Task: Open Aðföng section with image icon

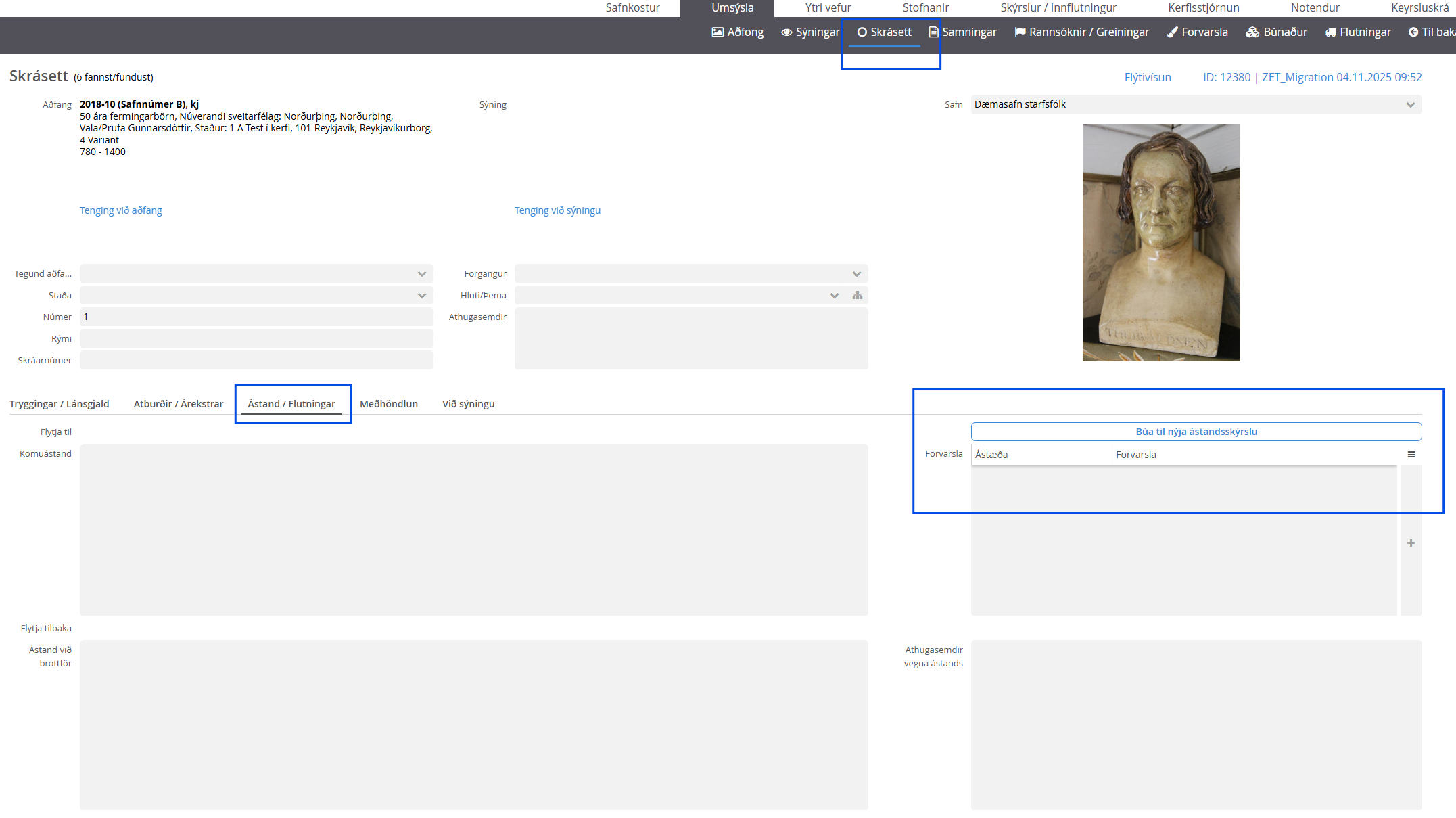Action: (737, 32)
